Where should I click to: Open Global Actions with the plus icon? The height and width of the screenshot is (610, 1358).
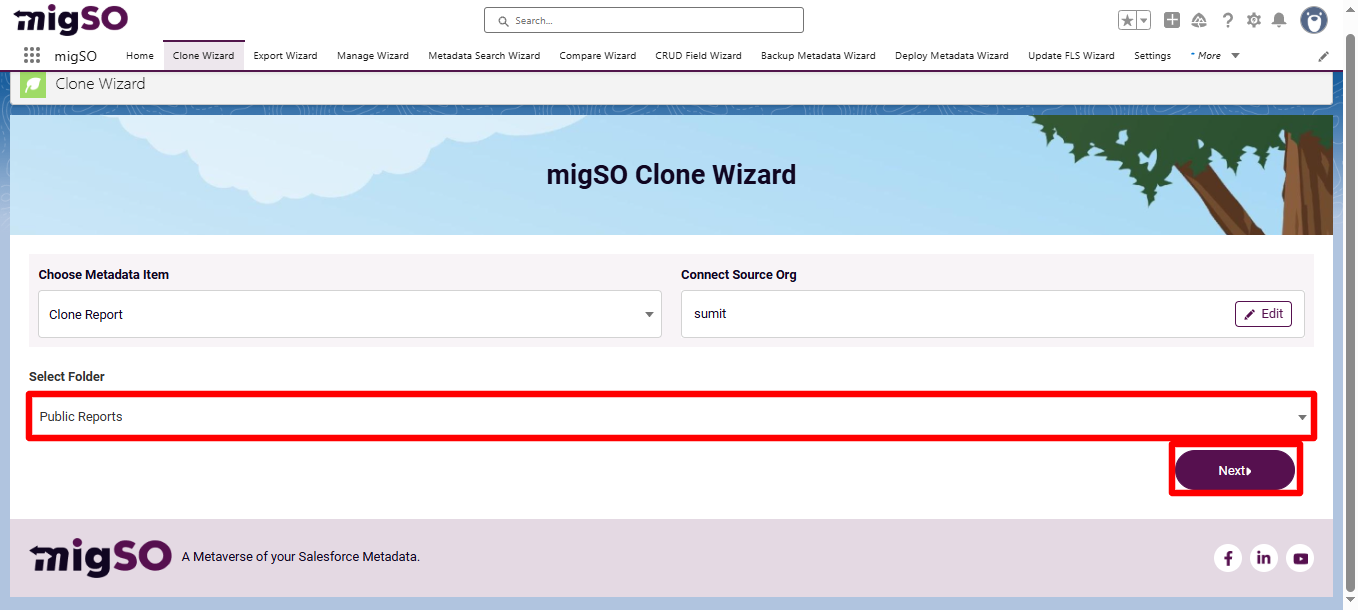(x=1171, y=19)
